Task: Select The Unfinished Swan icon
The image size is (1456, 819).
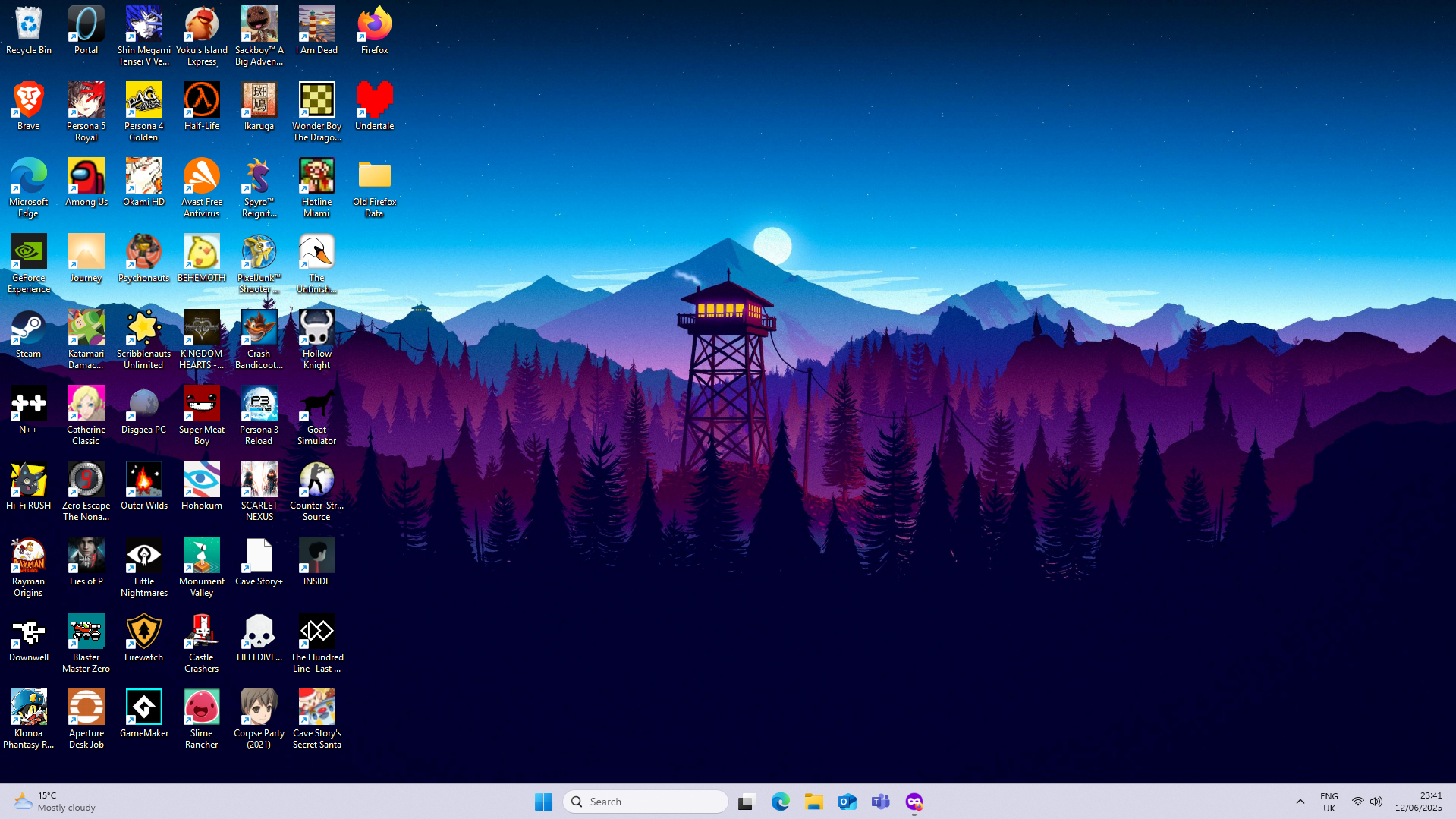Action: pos(317,252)
